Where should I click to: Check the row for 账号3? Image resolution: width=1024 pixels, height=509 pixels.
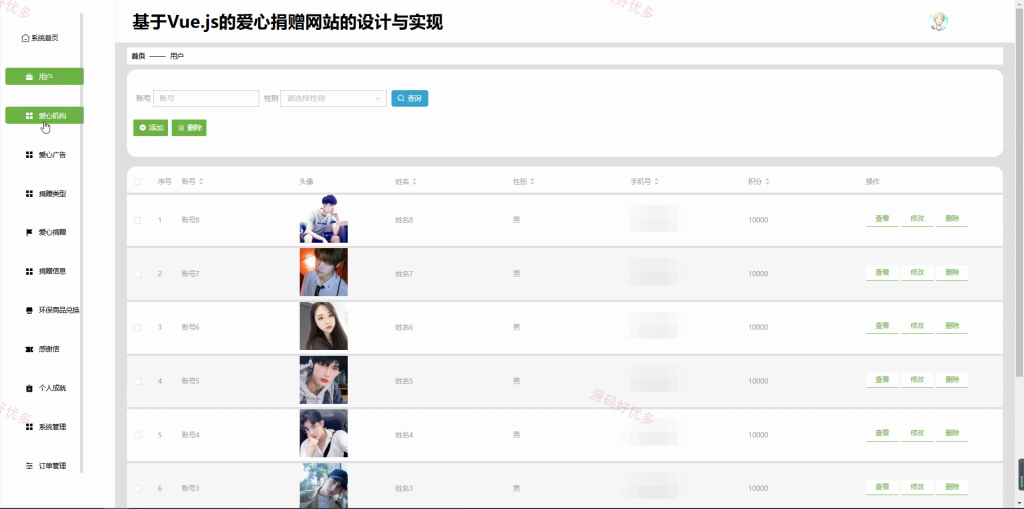pyautogui.click(x=137, y=488)
